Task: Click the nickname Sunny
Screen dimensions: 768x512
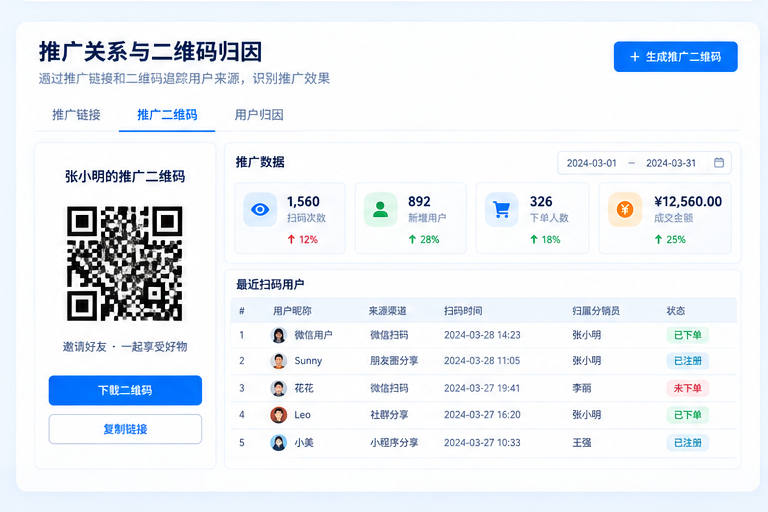Action: (308, 361)
